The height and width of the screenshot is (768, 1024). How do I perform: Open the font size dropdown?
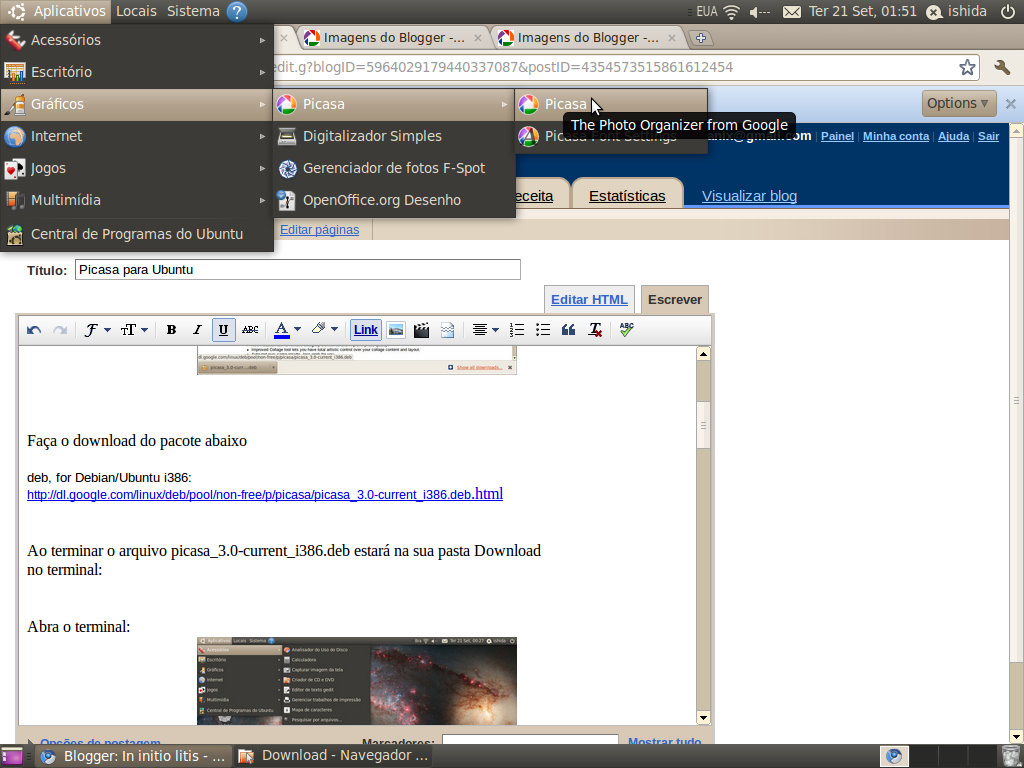point(135,330)
